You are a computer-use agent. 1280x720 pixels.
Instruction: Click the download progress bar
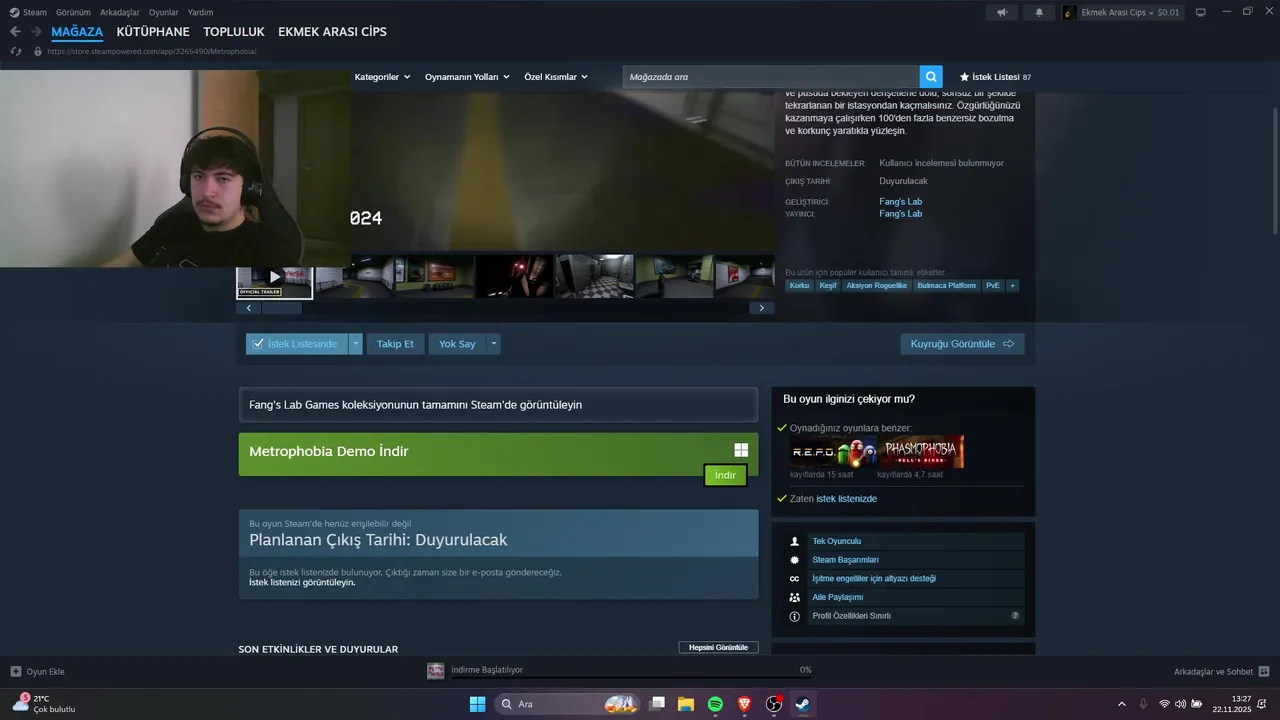[631, 680]
